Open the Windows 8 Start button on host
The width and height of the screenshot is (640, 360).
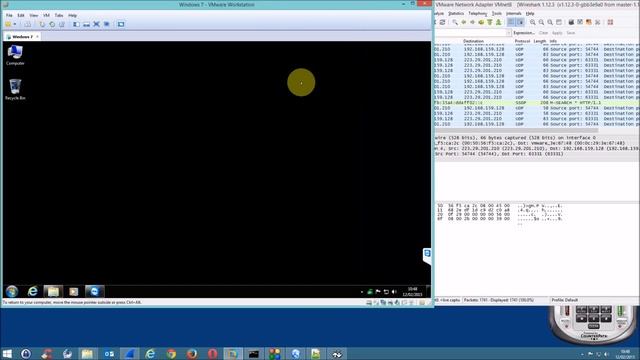click(7, 353)
